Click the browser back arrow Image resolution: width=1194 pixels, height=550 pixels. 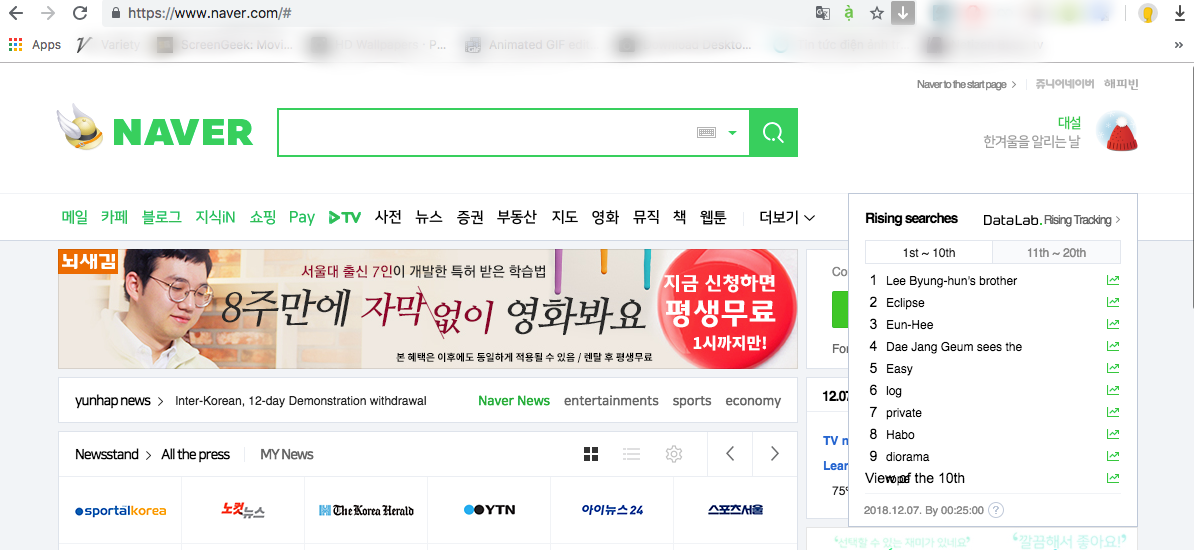pos(15,13)
